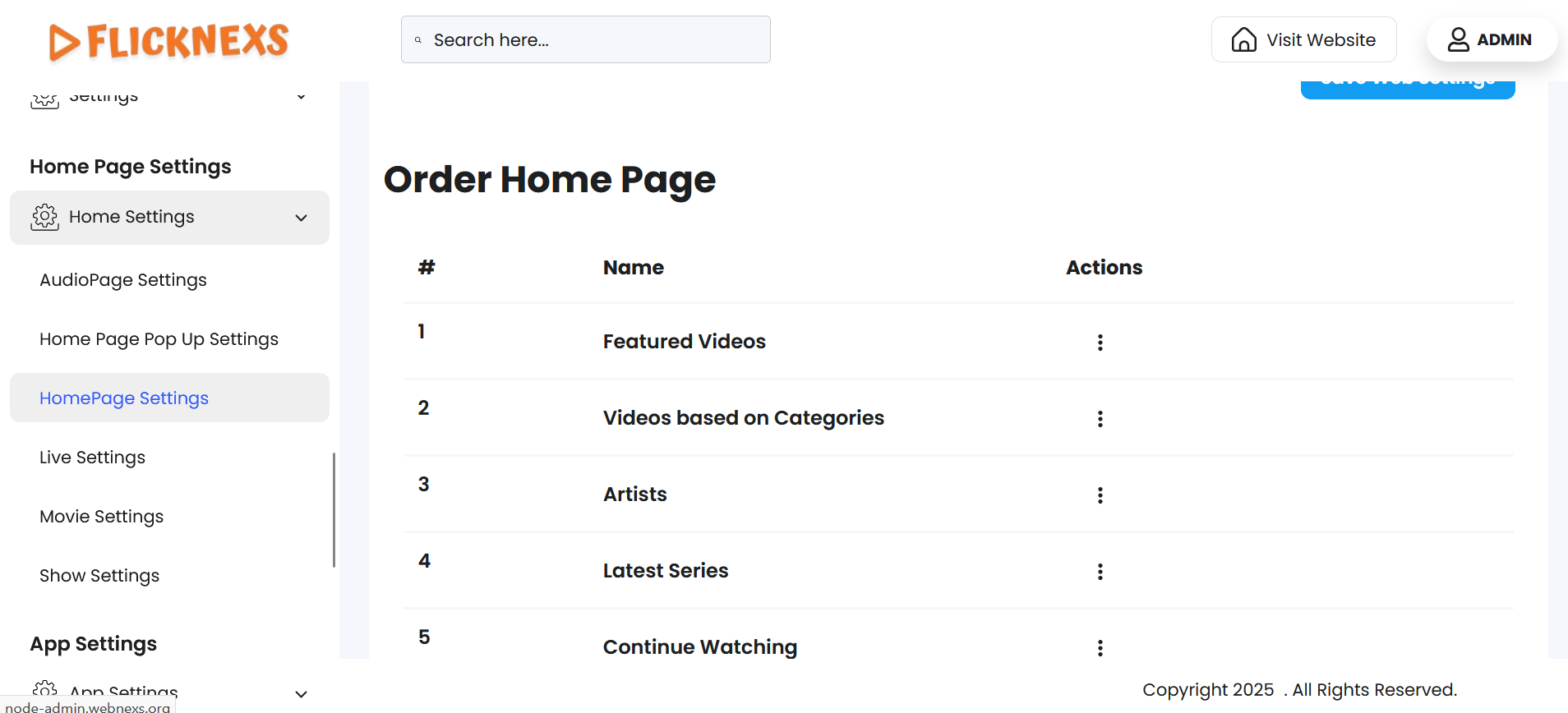
Task: Collapse the Home Settings chevron
Action: (302, 218)
